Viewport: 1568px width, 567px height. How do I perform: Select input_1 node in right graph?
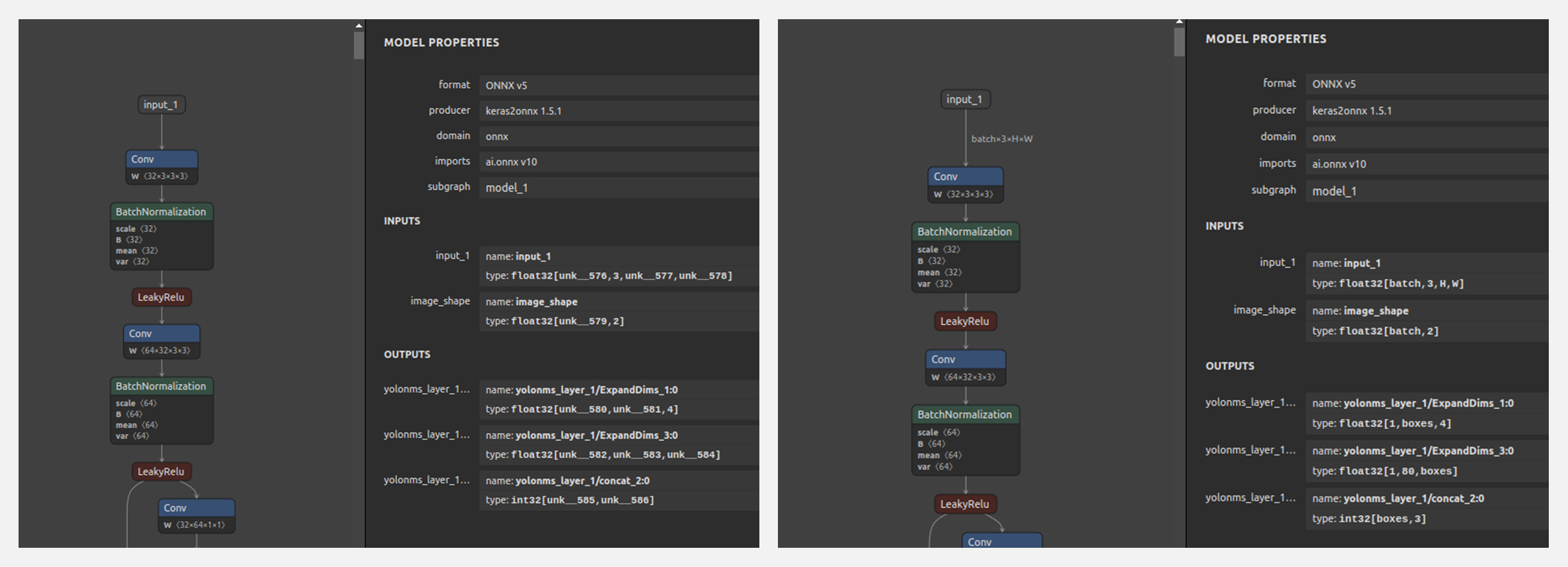point(965,99)
